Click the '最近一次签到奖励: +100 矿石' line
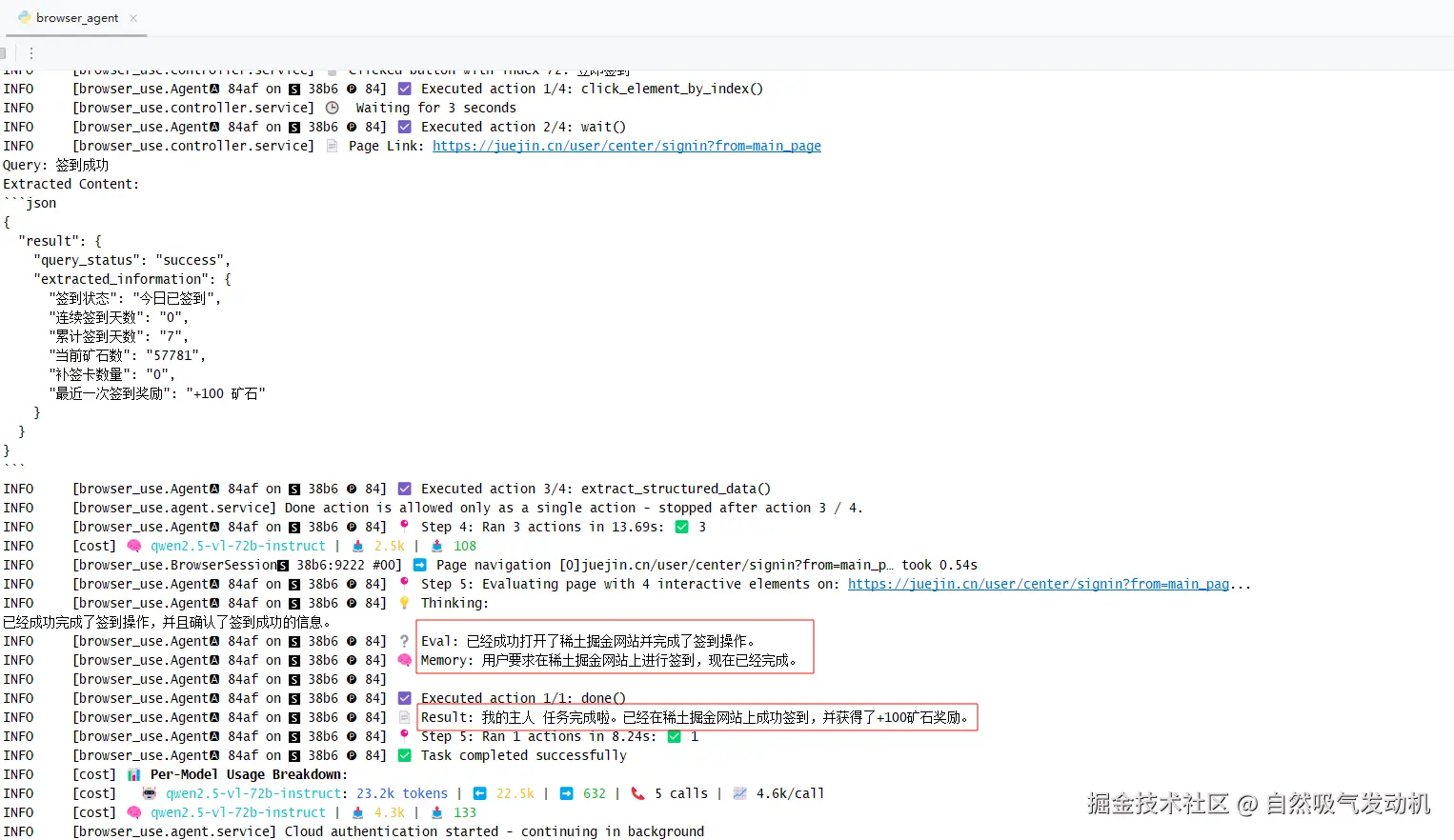 click(x=156, y=393)
